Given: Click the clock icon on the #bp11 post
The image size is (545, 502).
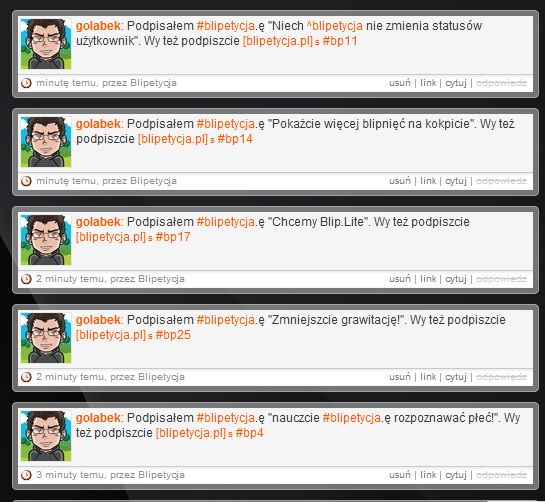Looking at the screenshot, I should click(x=26, y=83).
